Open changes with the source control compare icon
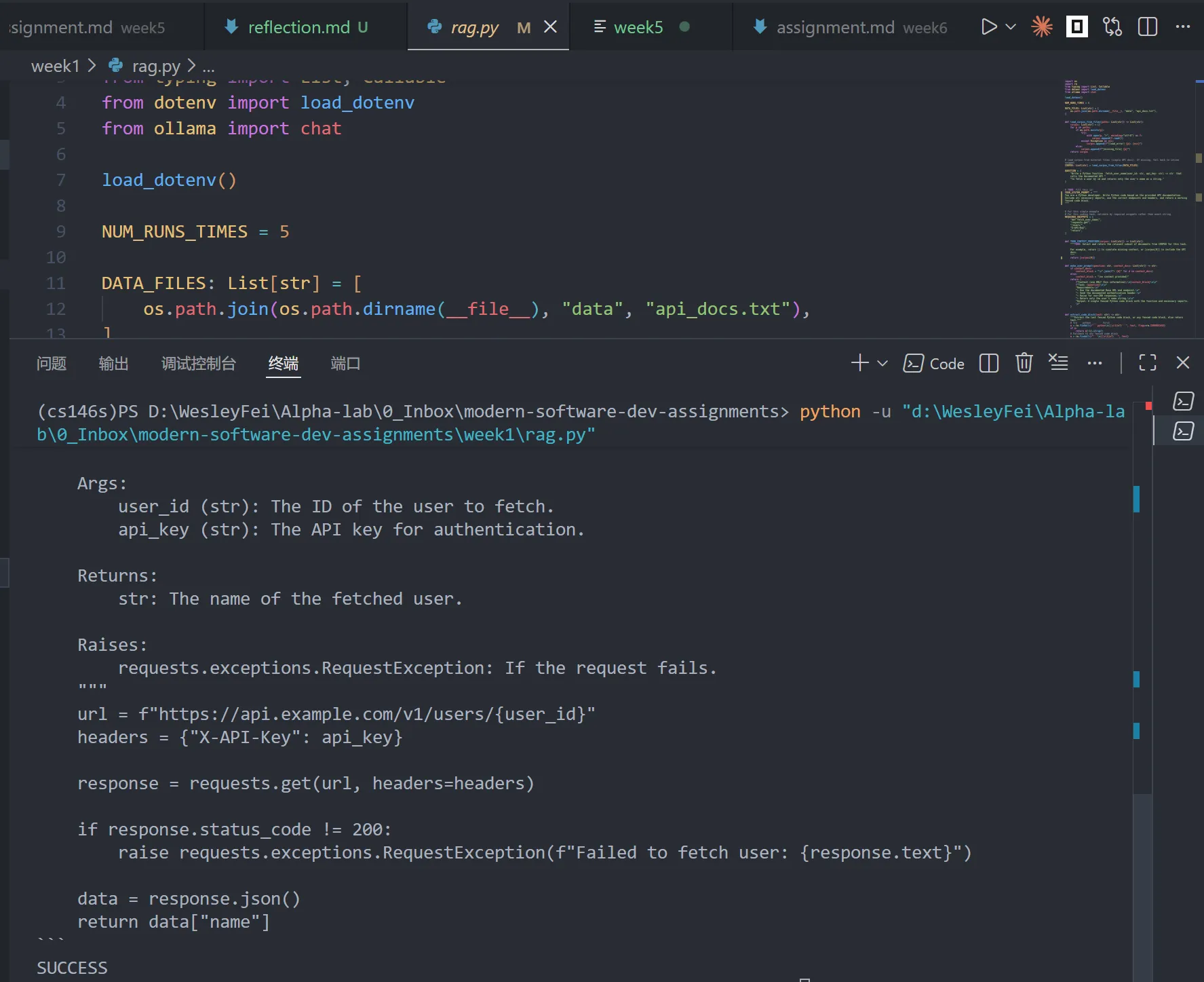 [x=1112, y=26]
